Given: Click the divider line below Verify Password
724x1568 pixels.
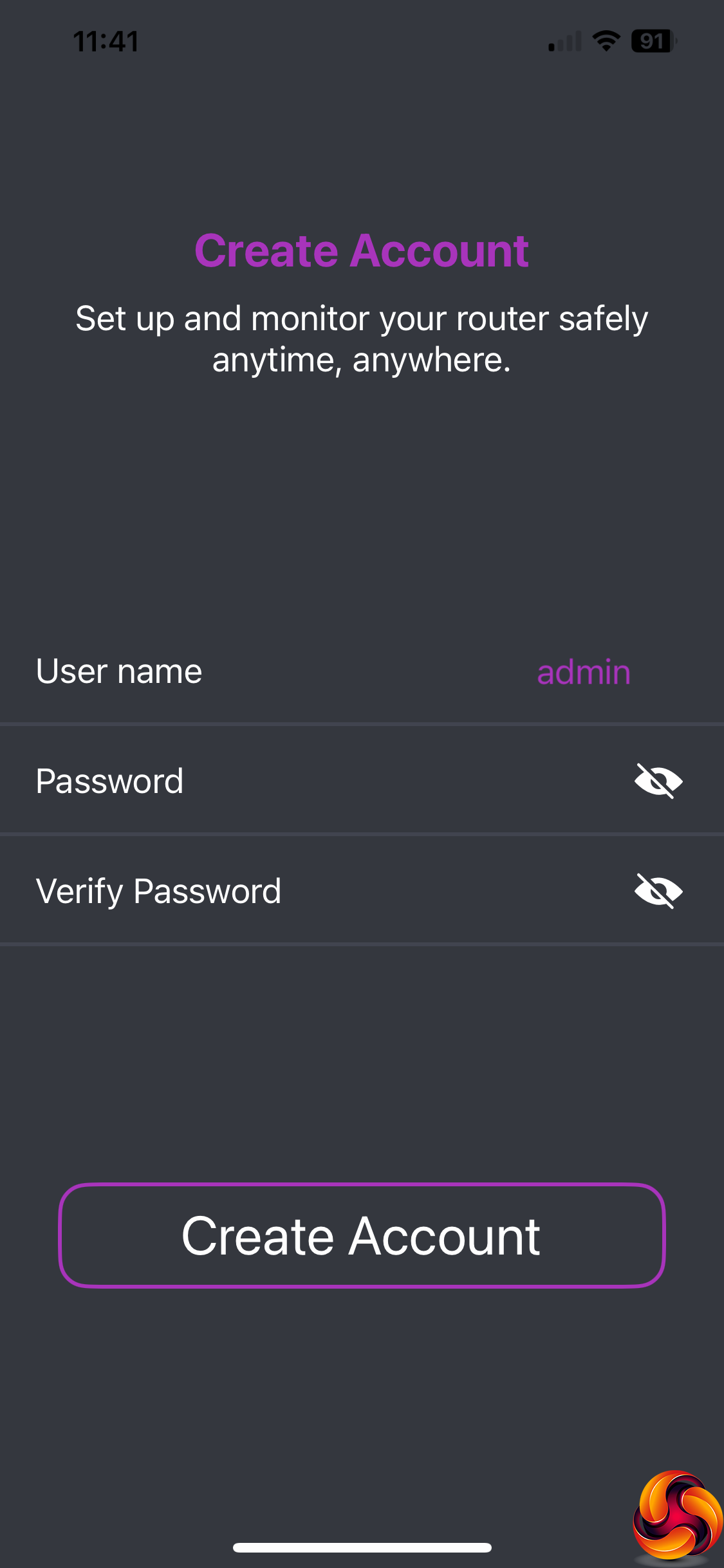Looking at the screenshot, I should [362, 944].
